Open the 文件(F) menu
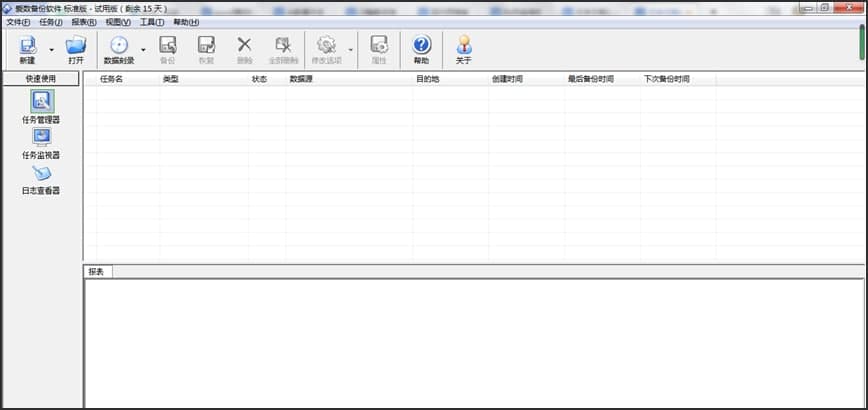Viewport: 868px width, 410px height. tap(18, 22)
